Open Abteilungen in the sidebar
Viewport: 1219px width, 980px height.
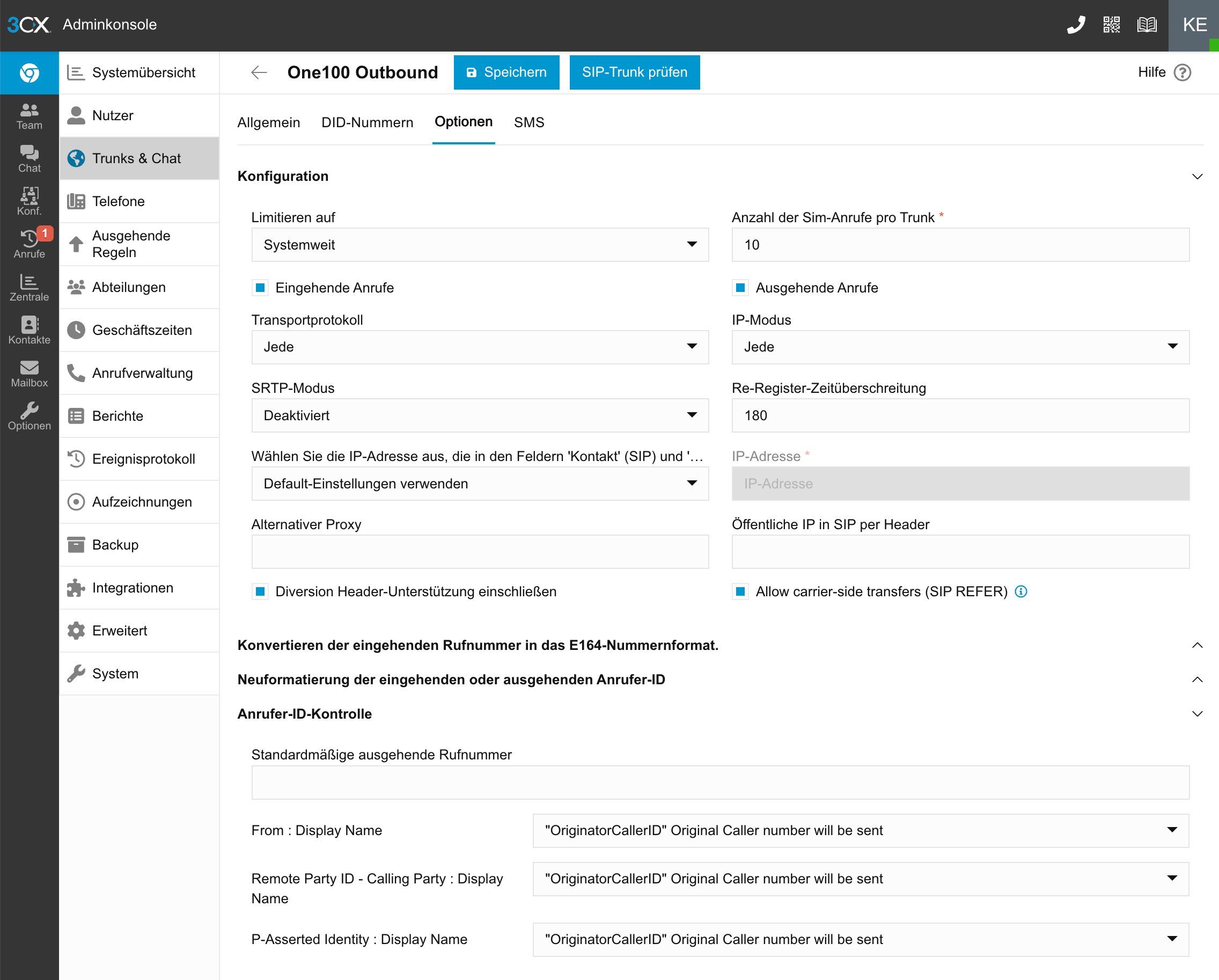(139, 287)
